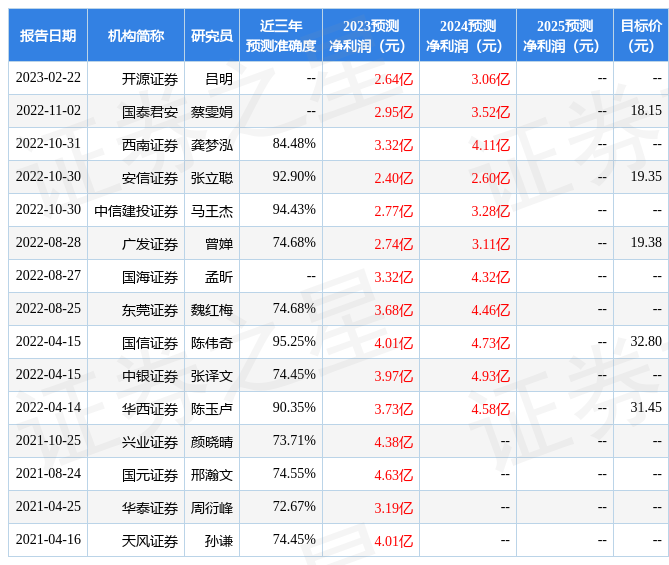
Task: Click researcher name 孟昕
Action: (219, 277)
